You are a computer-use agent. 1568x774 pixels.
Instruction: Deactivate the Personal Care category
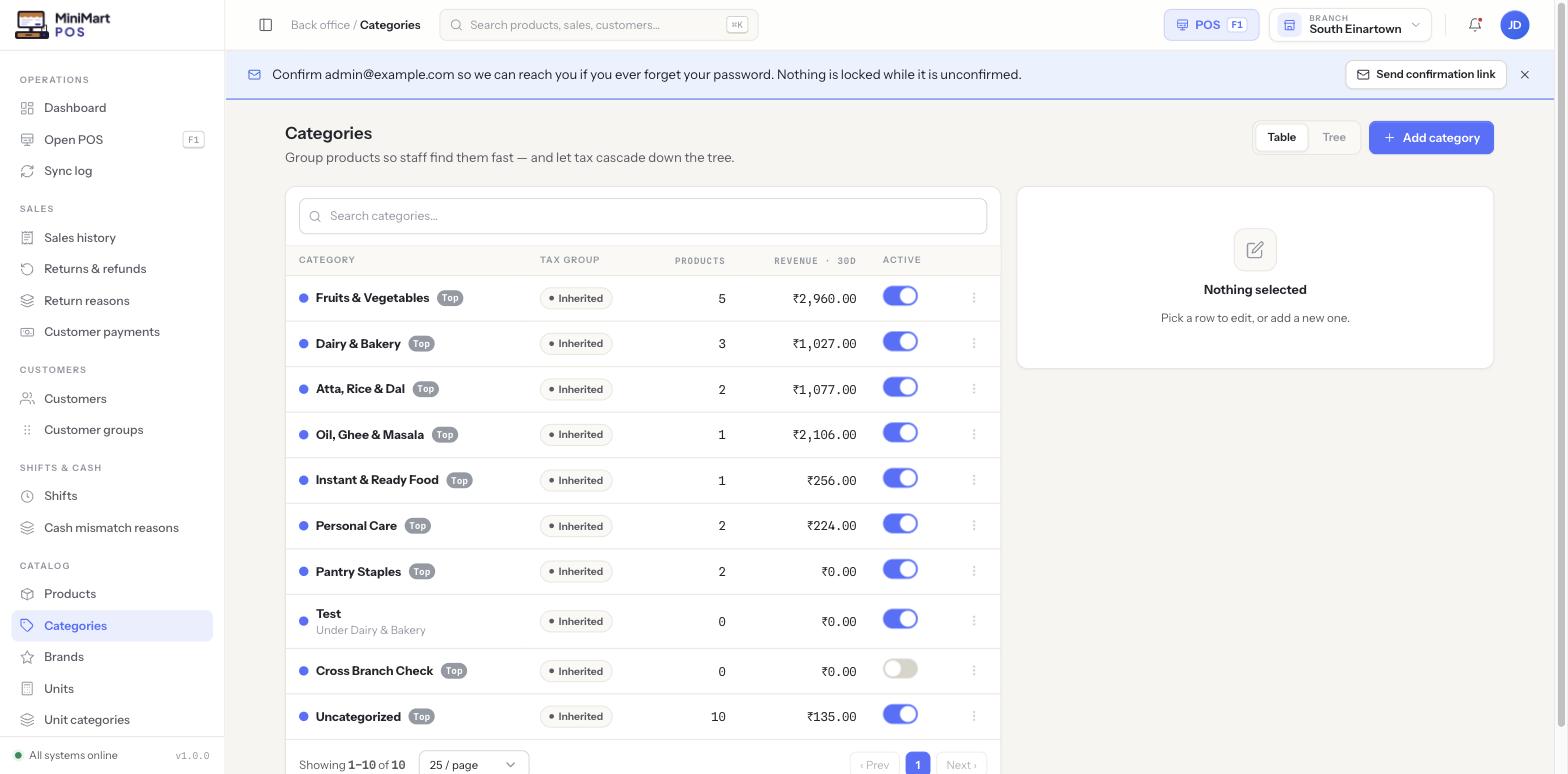900,524
